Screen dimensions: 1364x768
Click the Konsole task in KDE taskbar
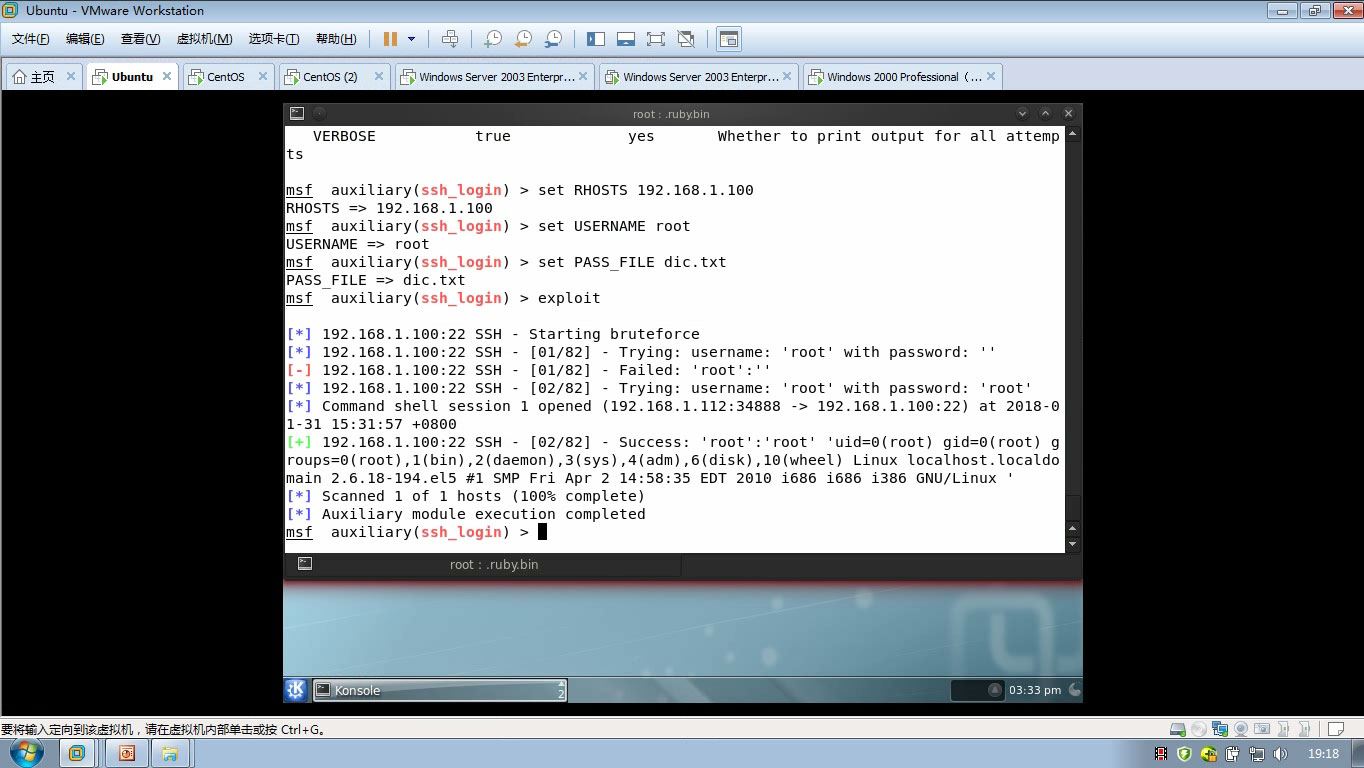pyautogui.click(x=440, y=690)
